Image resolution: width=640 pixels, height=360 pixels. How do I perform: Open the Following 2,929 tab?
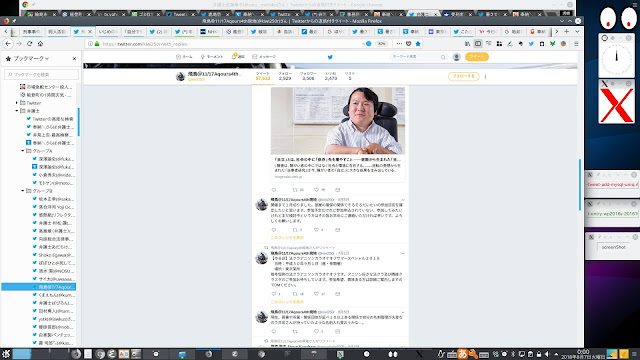[285, 76]
